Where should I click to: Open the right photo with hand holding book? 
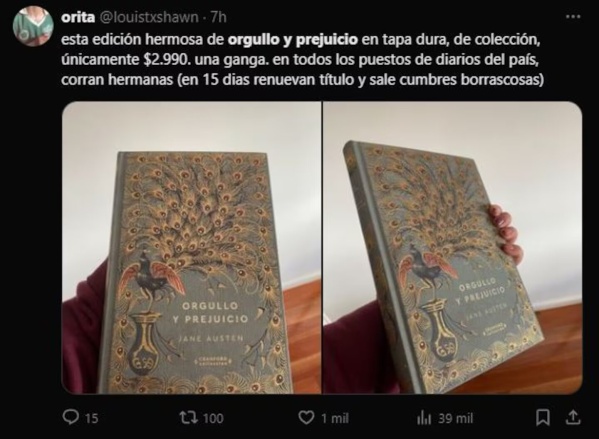pos(453,248)
